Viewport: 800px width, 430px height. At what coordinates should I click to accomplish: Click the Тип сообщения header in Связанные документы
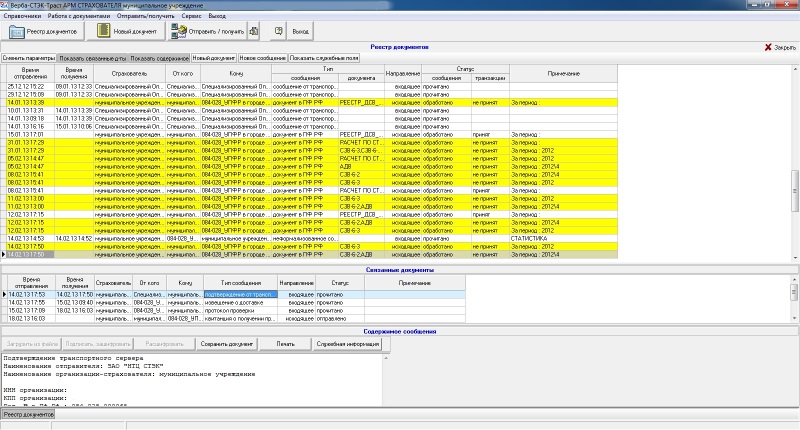[x=240, y=283]
